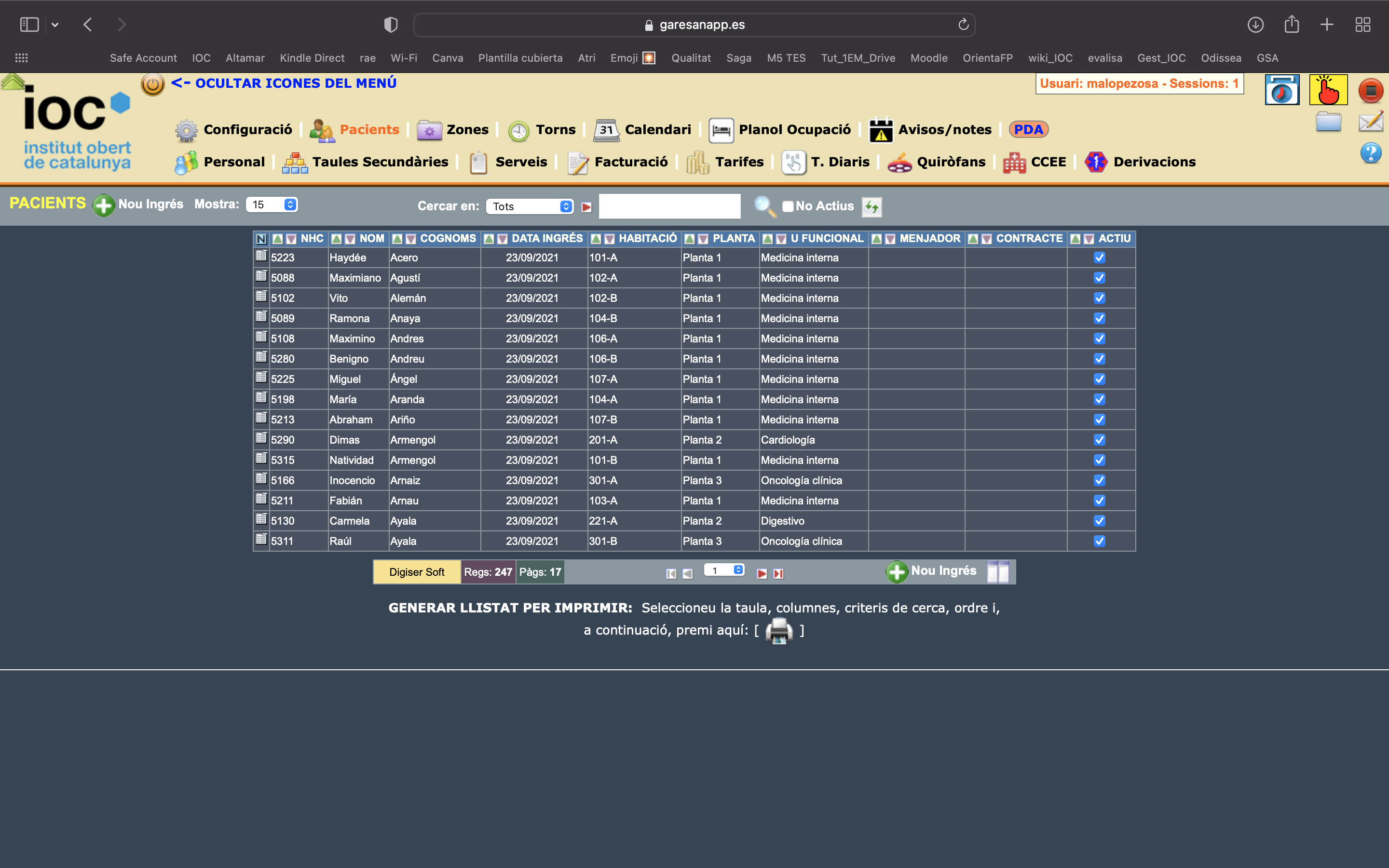Open the Mostra rows-per-page dropdown
The height and width of the screenshot is (868, 1389).
point(272,205)
